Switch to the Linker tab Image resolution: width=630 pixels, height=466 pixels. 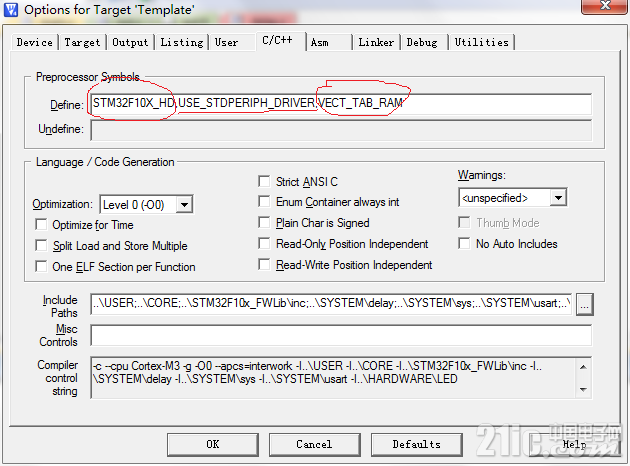click(376, 42)
